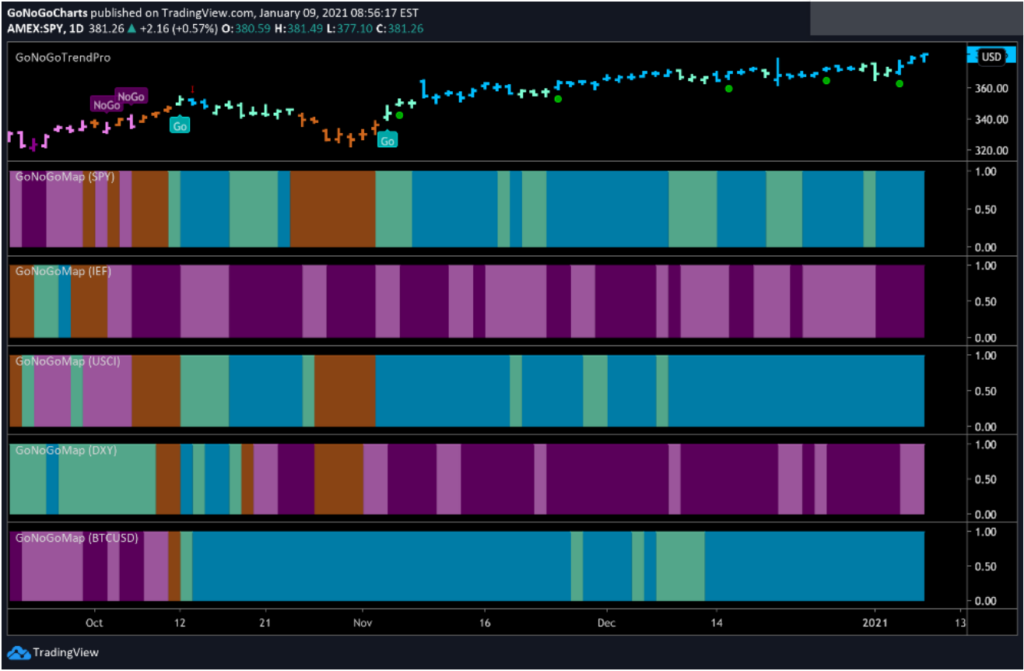Screen dimensions: 1024x671
Task: Select the GoNoGoMap (DXY) pane label
Action: point(65,450)
